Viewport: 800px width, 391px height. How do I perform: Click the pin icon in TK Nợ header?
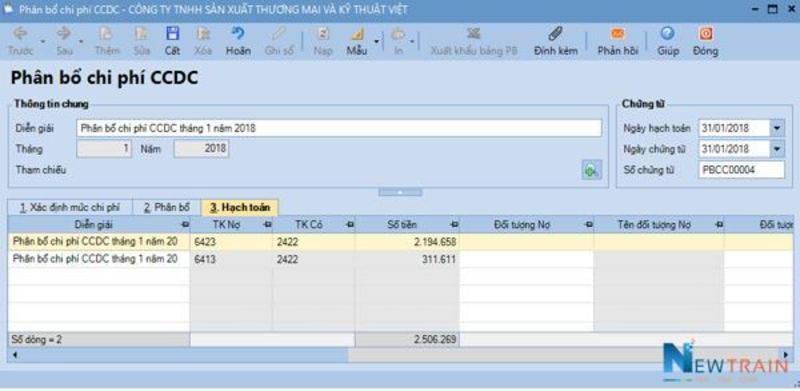tap(267, 225)
